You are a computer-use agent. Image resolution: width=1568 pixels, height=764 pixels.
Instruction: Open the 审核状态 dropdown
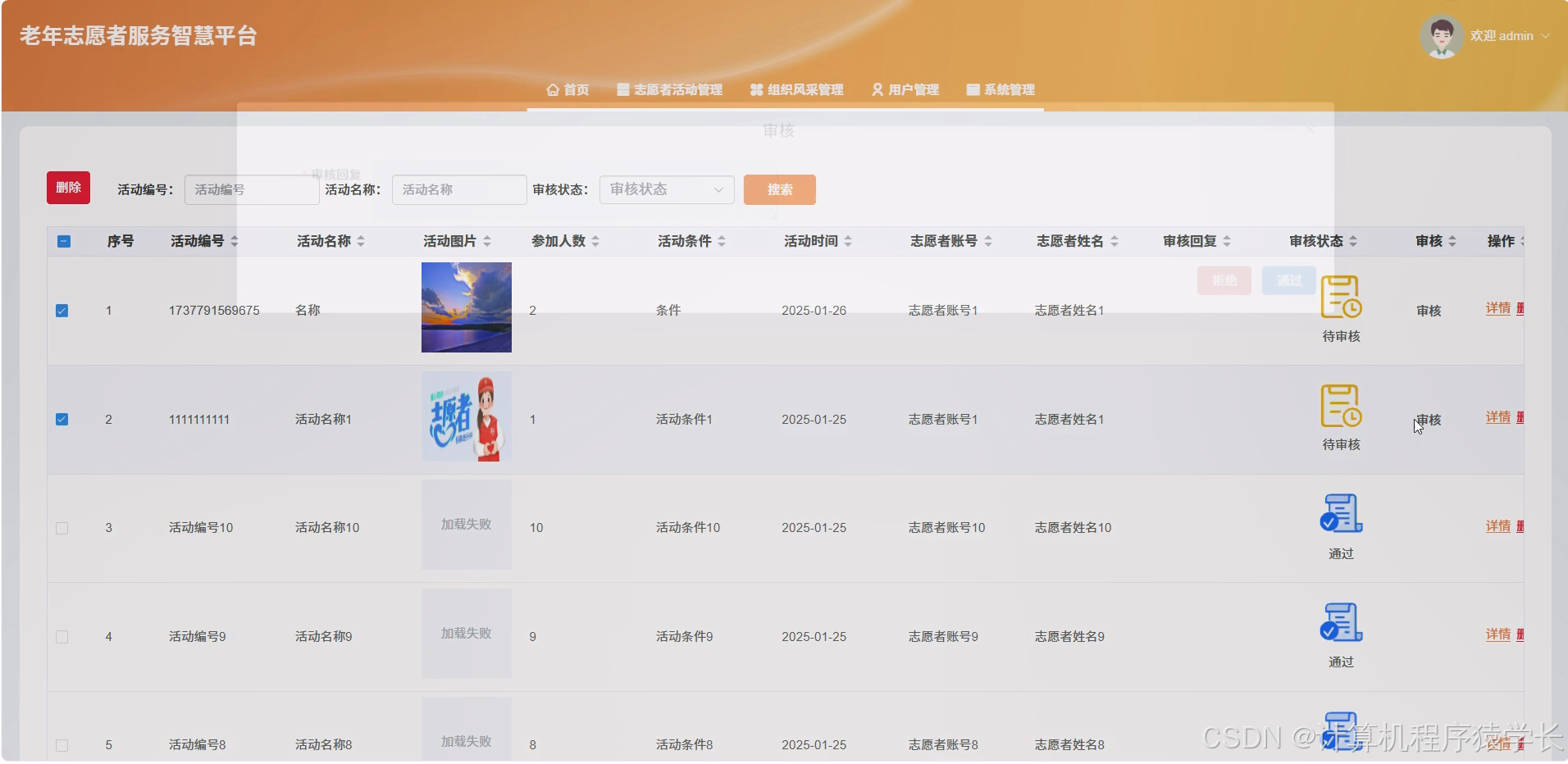click(x=665, y=189)
